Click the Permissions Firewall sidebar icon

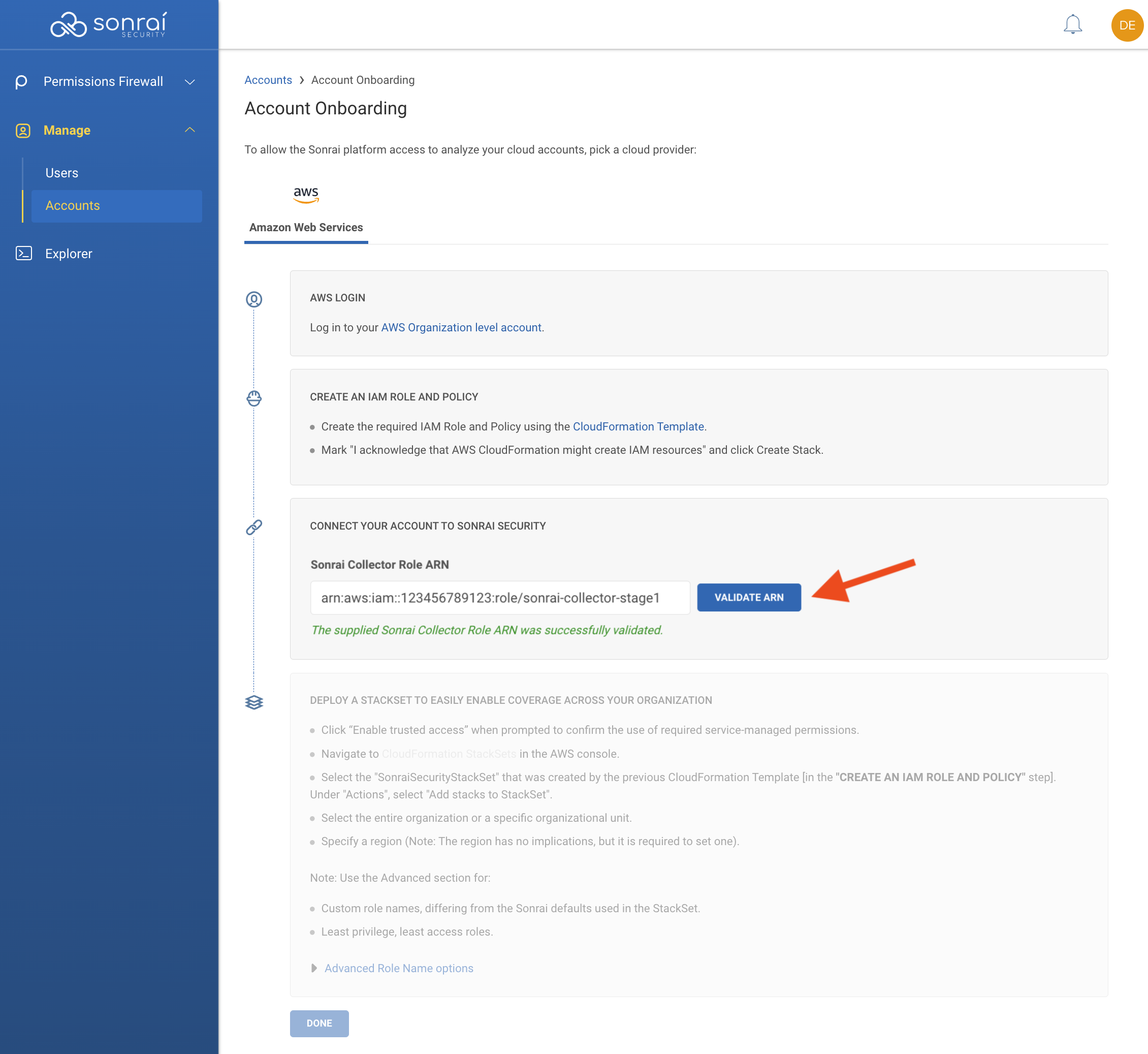(22, 81)
